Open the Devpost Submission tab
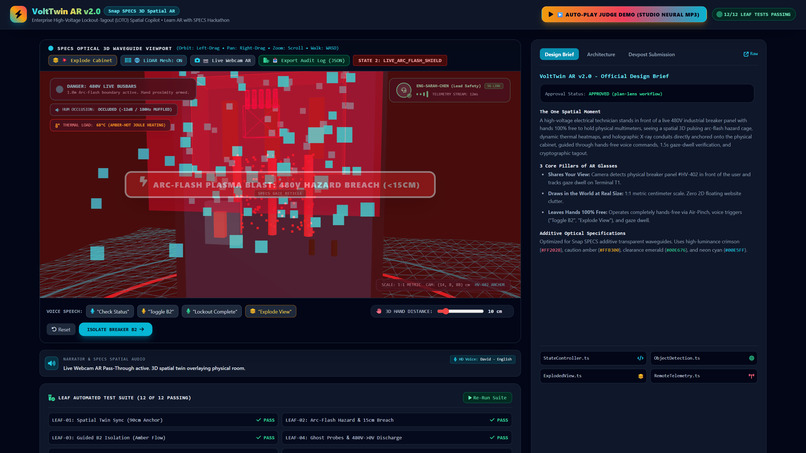Image resolution: width=806 pixels, height=453 pixels. coord(651,55)
